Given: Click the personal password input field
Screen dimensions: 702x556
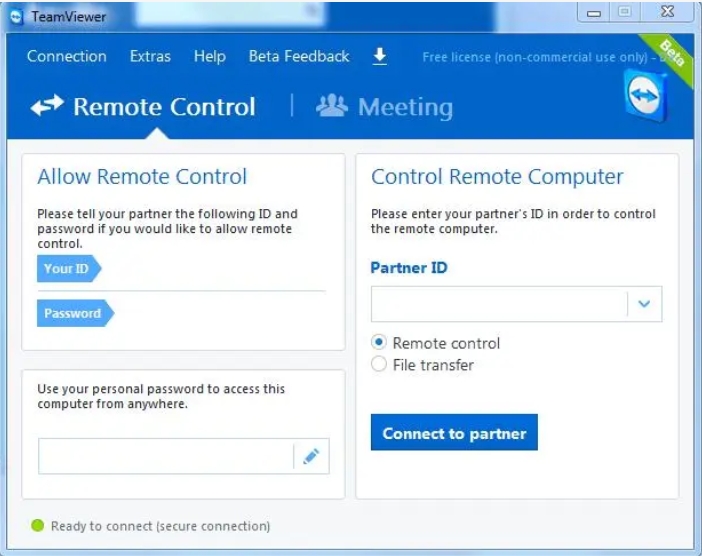Looking at the screenshot, I should click(x=165, y=456).
